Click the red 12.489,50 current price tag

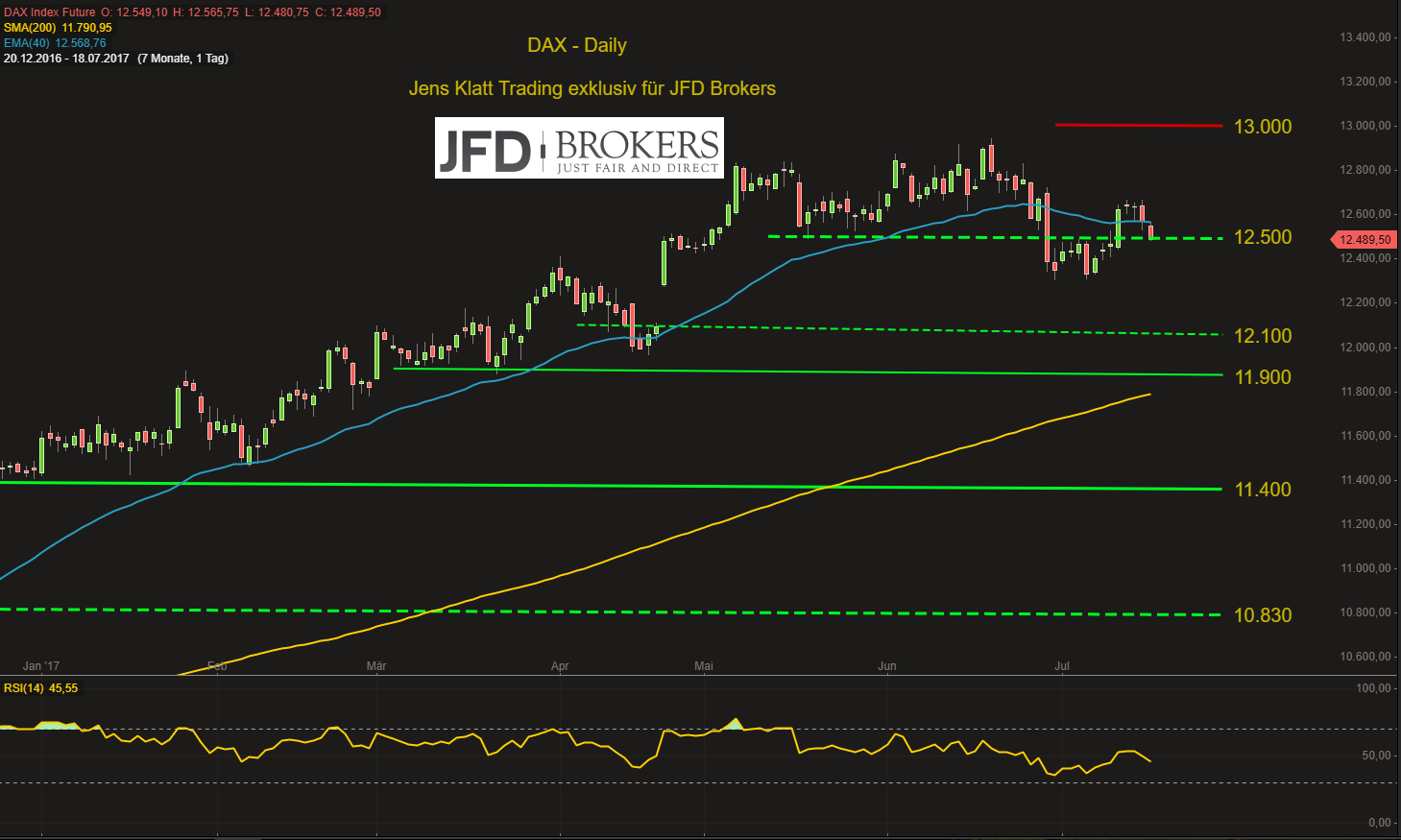click(1362, 240)
